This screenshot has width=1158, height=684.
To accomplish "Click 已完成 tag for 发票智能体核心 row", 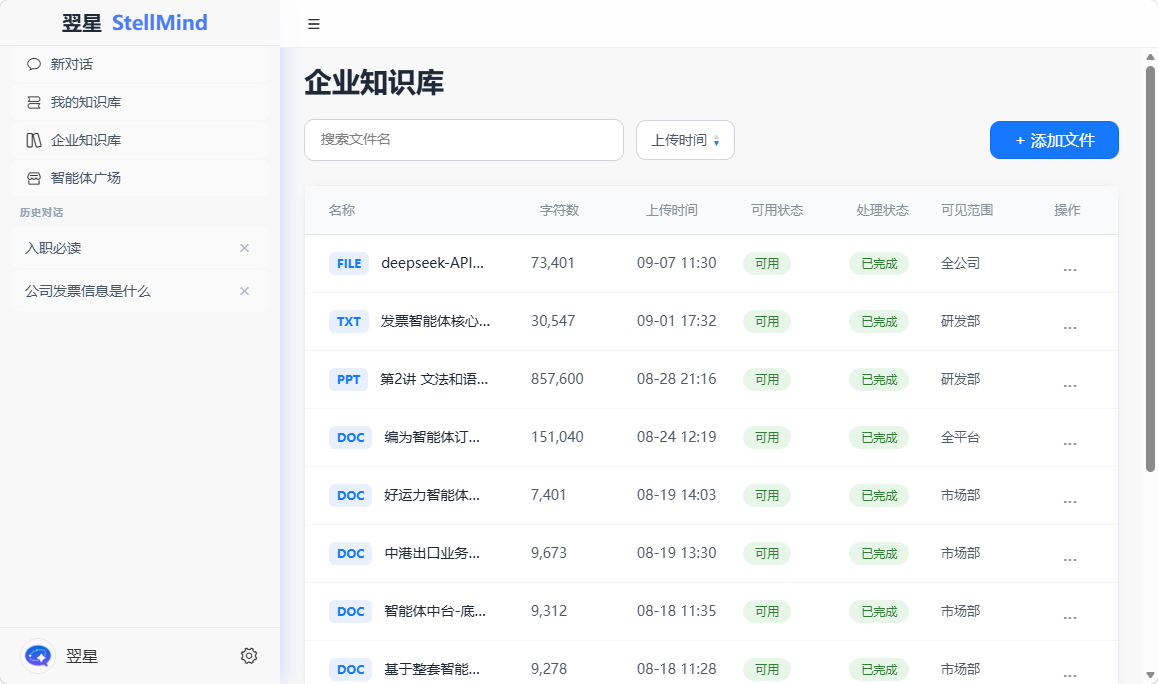I will pos(879,321).
